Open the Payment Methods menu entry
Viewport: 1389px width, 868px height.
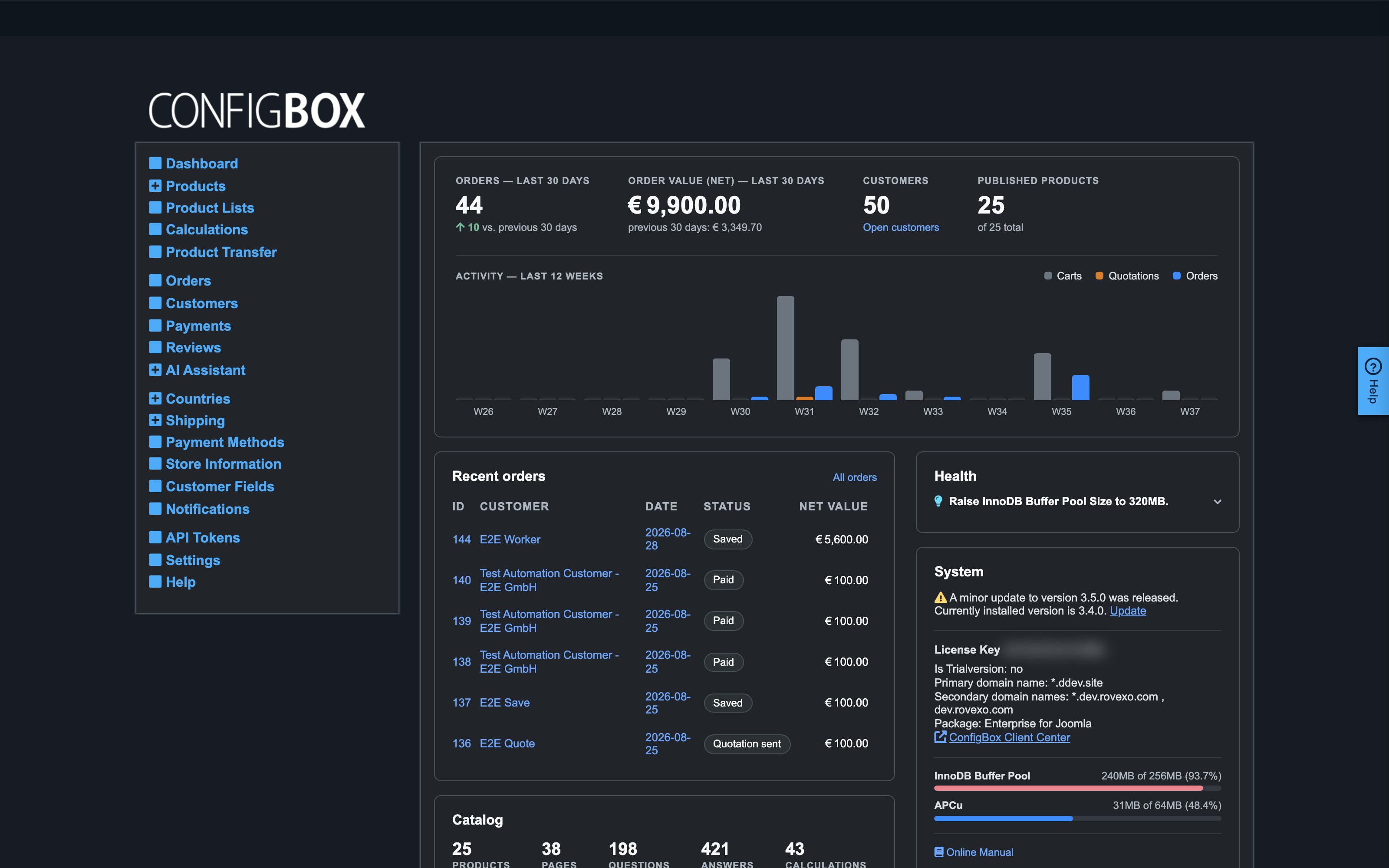pos(225,442)
